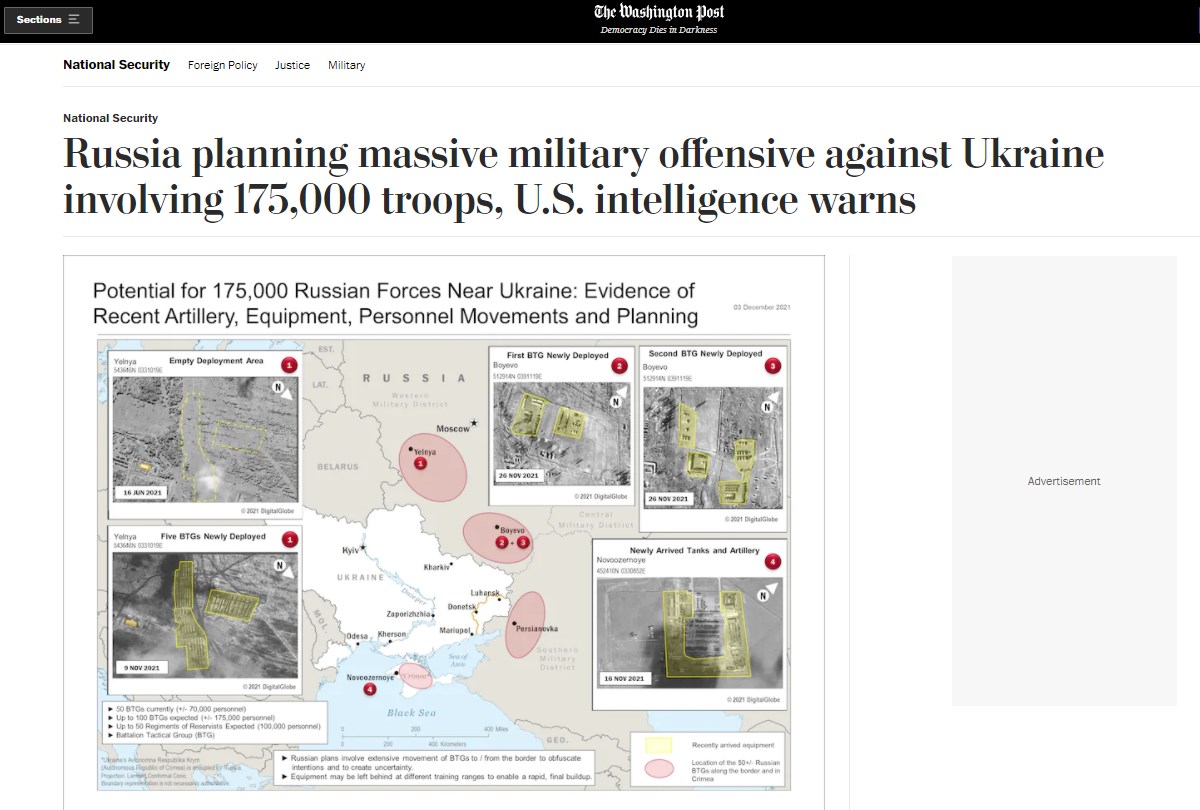Click the article headline about Russia offensive
1200x810 pixels.
pyautogui.click(x=583, y=176)
